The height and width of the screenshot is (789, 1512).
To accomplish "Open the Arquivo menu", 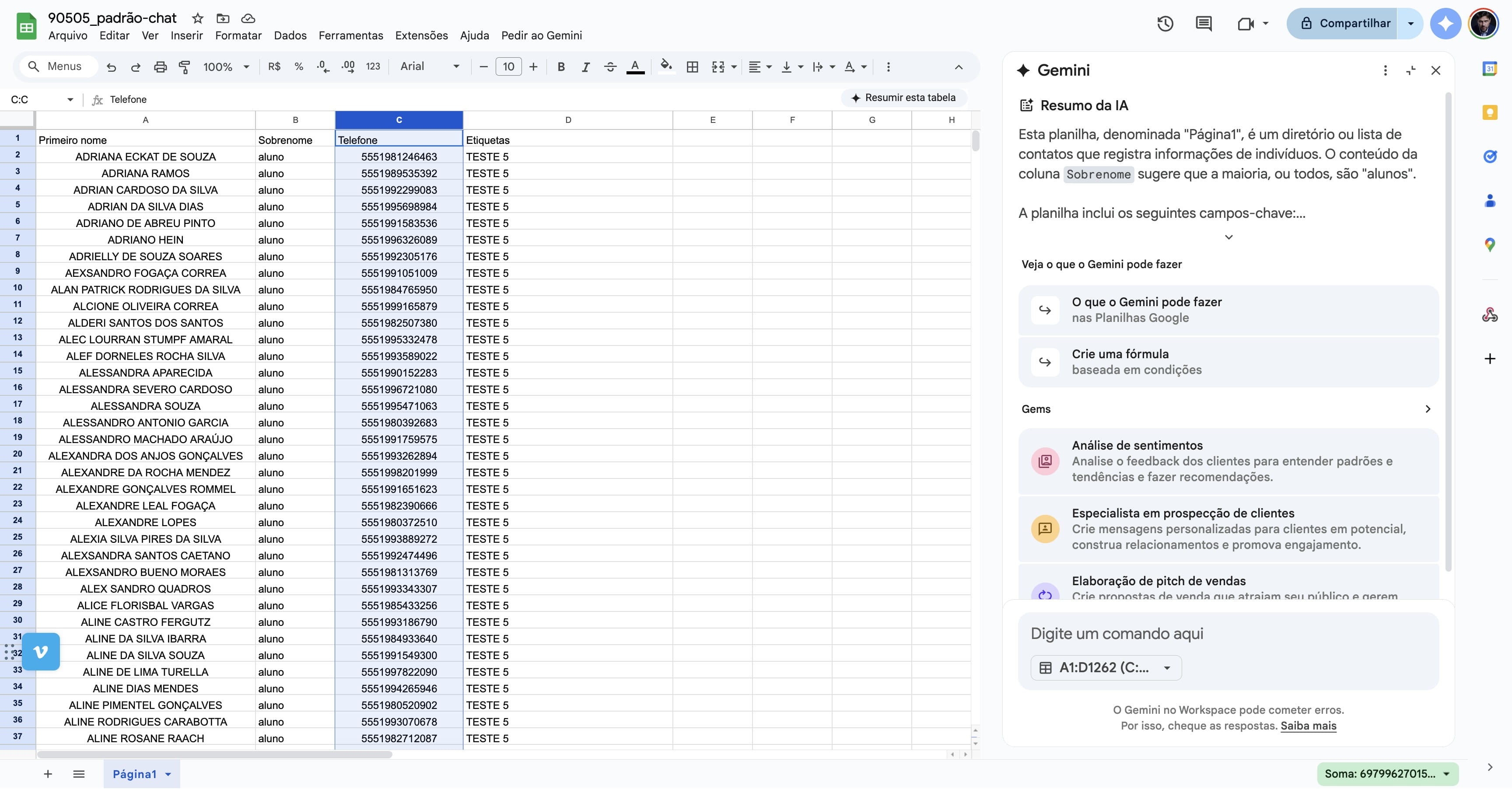I will point(67,35).
